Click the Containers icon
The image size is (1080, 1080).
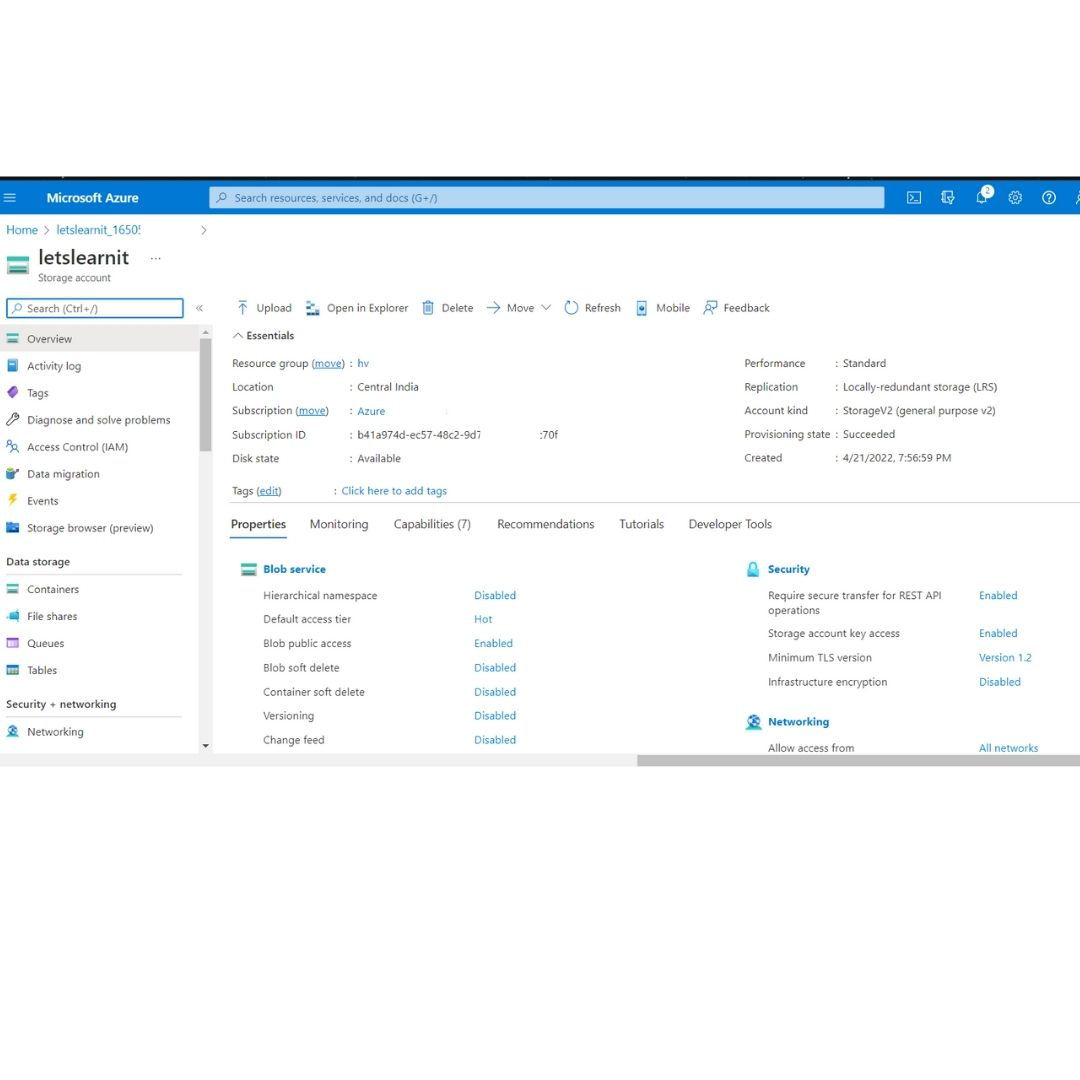[12, 589]
